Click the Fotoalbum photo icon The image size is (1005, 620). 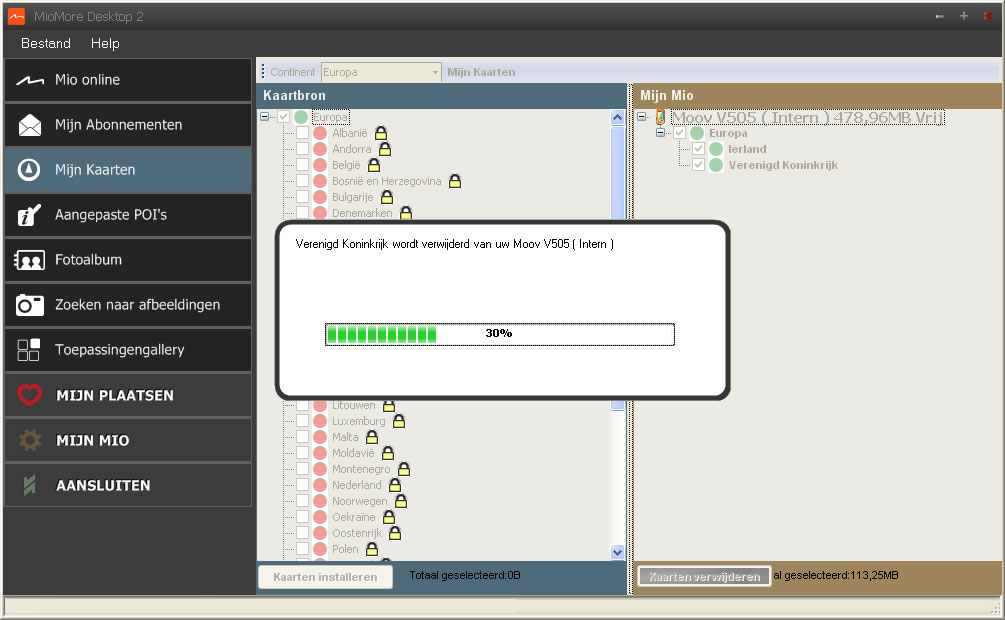tap(29, 260)
